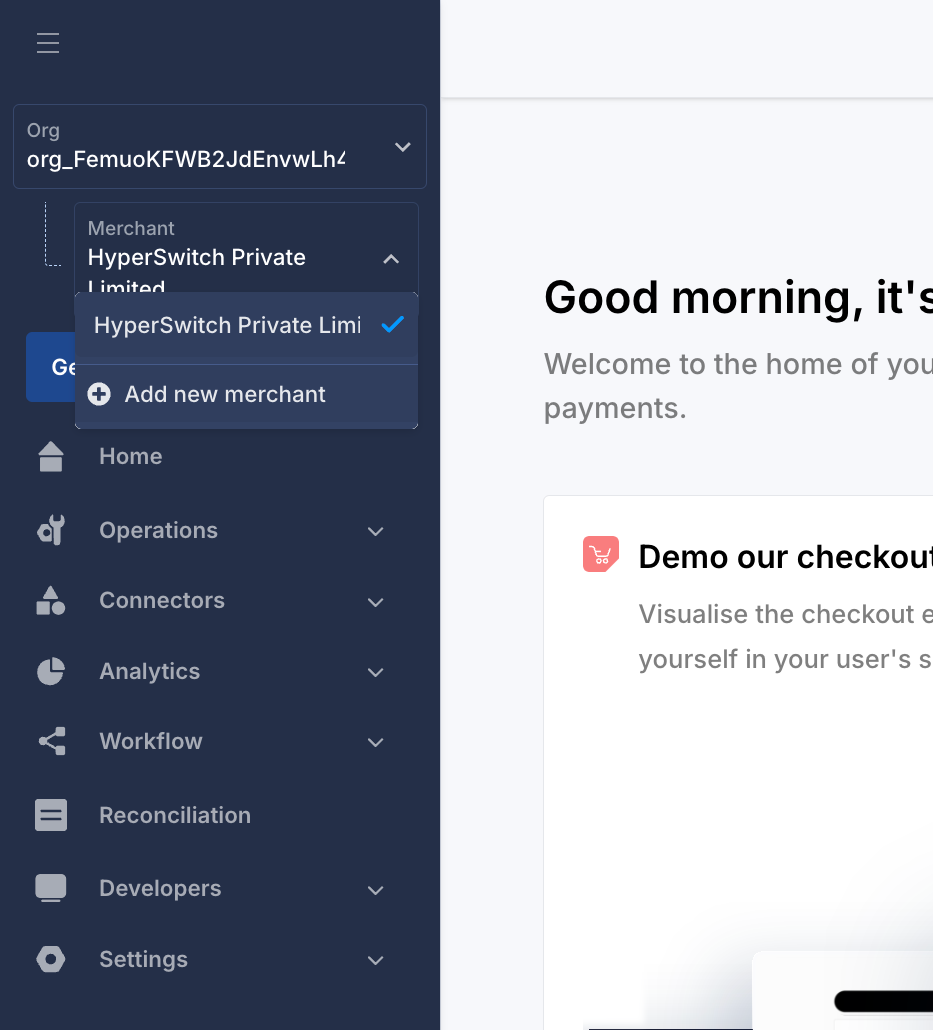Click the partially hidden blue button

click(51, 367)
